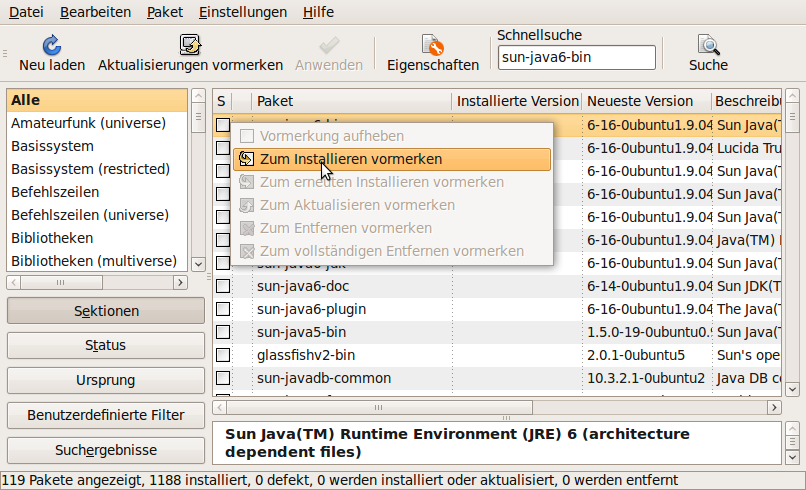The width and height of the screenshot is (806, 490).
Task: Select Basissystem (restricted) section
Action: tap(97, 169)
